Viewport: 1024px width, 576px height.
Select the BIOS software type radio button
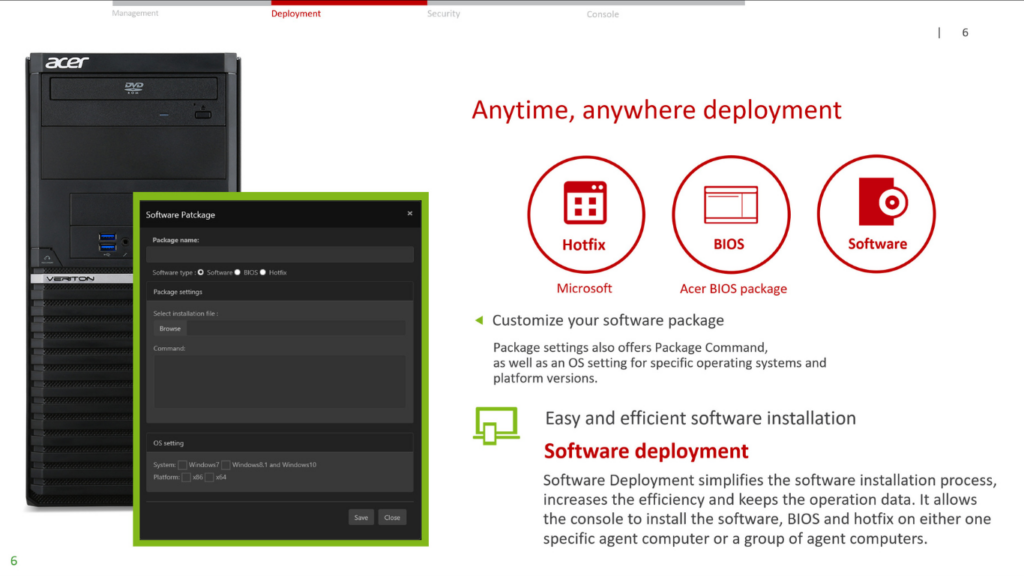click(x=238, y=272)
